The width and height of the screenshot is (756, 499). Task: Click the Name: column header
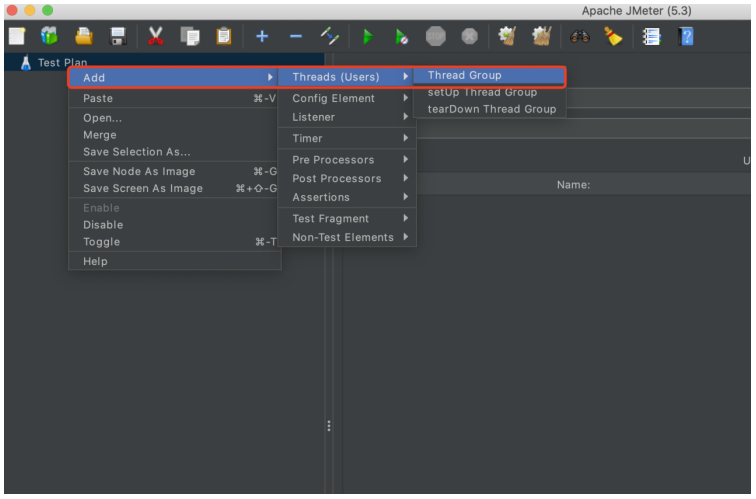[x=573, y=185]
